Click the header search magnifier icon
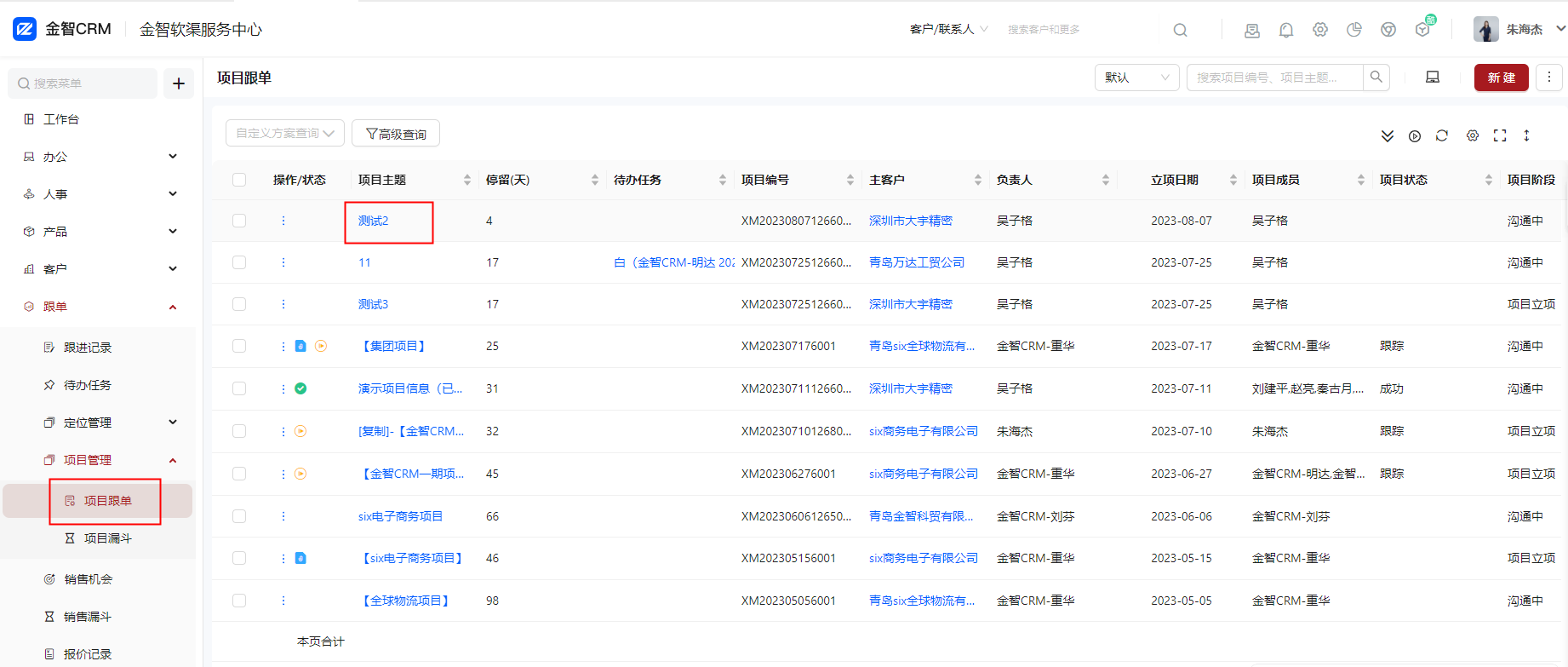This screenshot has height=667, width=1568. [x=1180, y=30]
